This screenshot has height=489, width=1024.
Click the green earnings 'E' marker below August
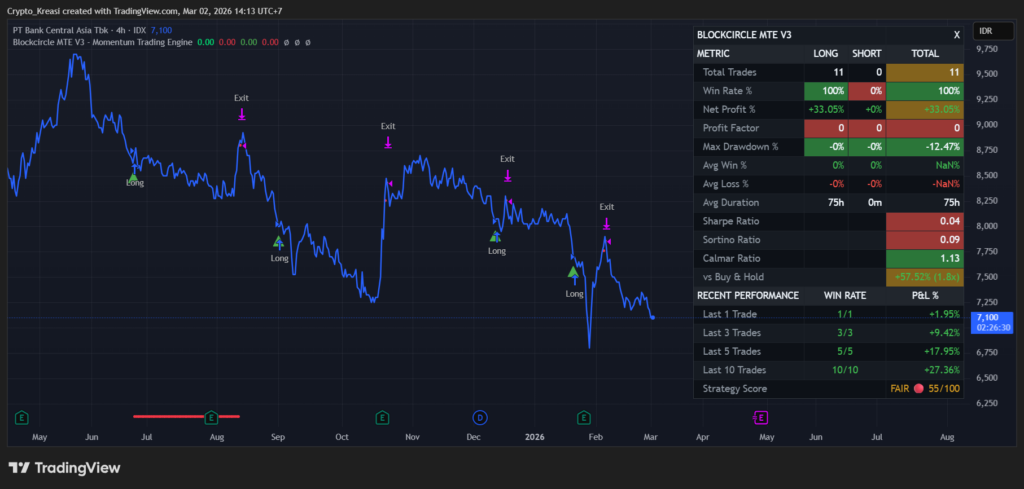[x=211, y=416]
